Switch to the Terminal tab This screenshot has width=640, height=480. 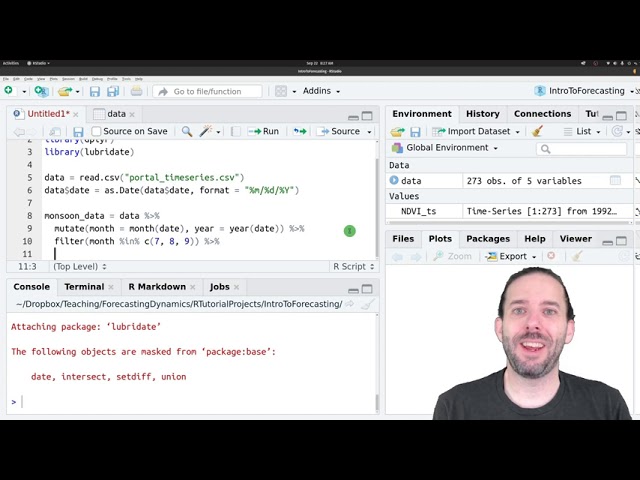coord(84,287)
